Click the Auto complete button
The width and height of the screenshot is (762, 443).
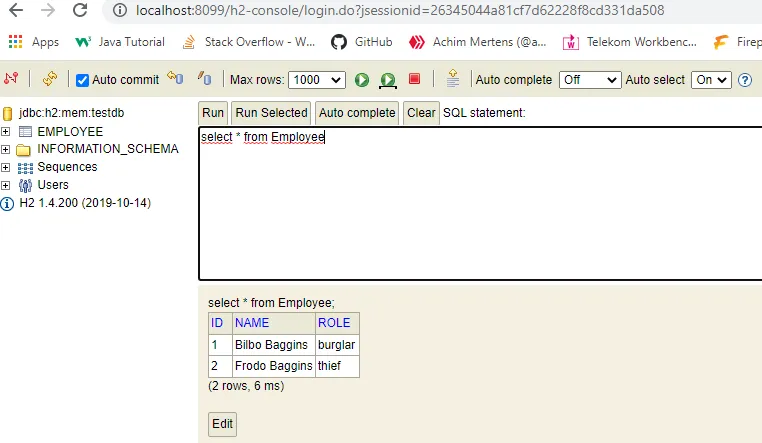(x=357, y=113)
